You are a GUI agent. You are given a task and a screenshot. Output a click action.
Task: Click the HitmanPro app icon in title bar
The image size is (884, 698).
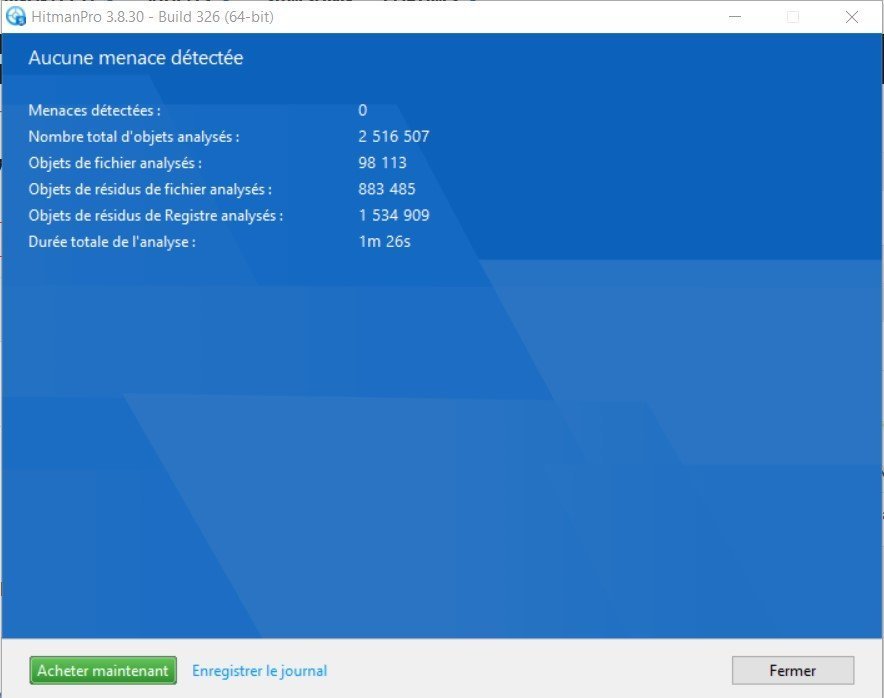[x=15, y=16]
